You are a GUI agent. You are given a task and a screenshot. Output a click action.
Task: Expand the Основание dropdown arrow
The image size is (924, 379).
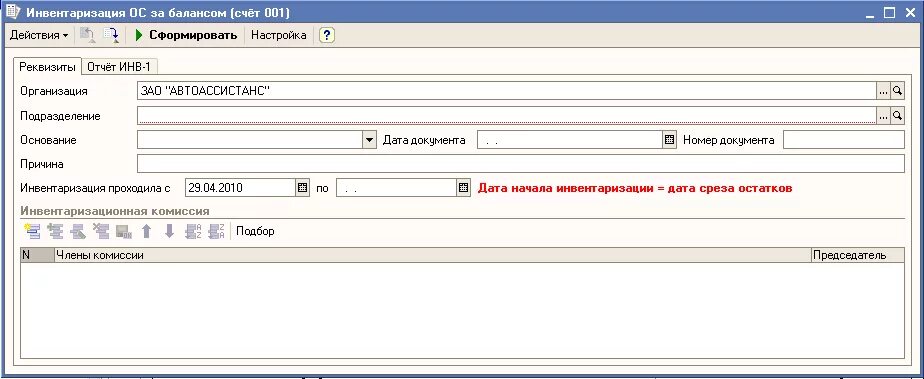[x=369, y=140]
